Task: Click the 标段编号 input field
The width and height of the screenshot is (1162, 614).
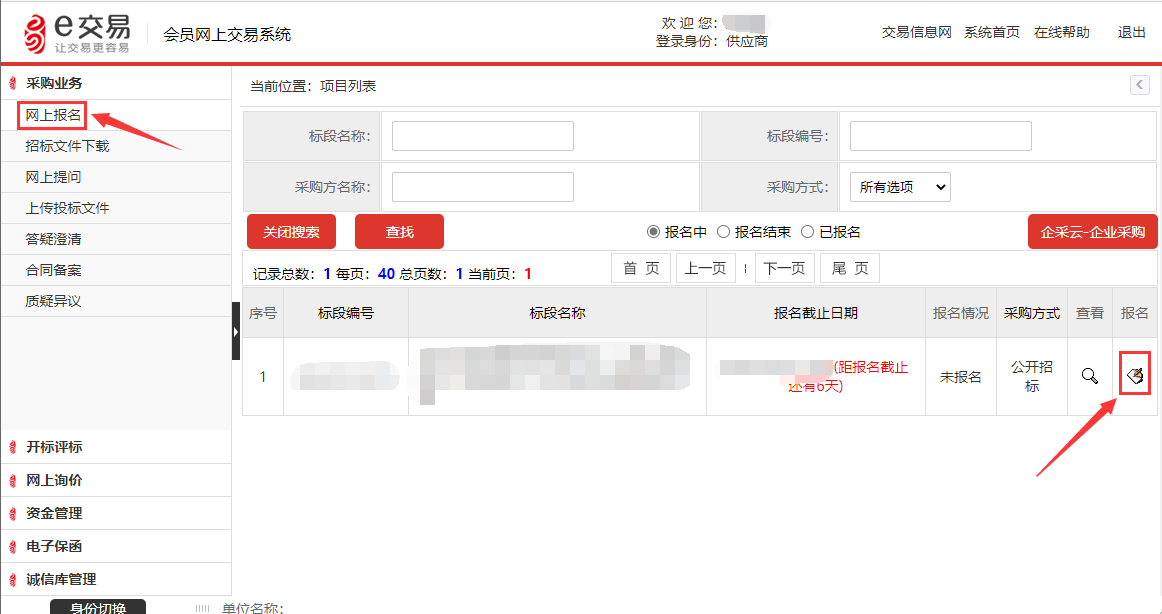Action: tap(940, 136)
